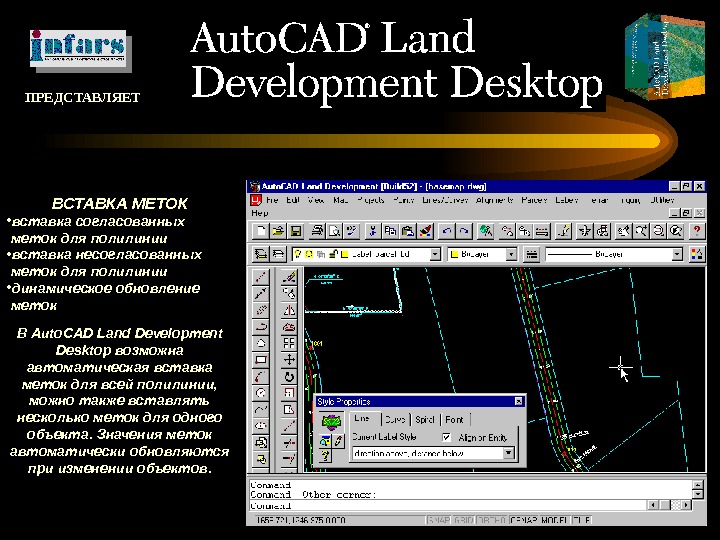Open the File menu
Image resolution: width=720 pixels, height=540 pixels.
[272, 200]
